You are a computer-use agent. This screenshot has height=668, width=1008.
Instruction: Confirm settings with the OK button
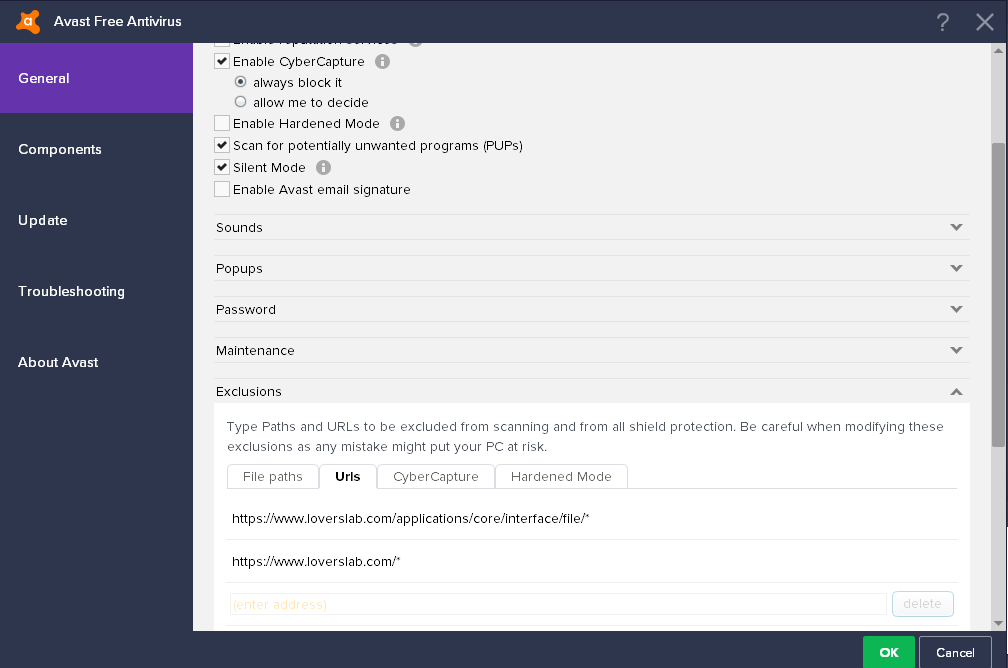(x=888, y=653)
